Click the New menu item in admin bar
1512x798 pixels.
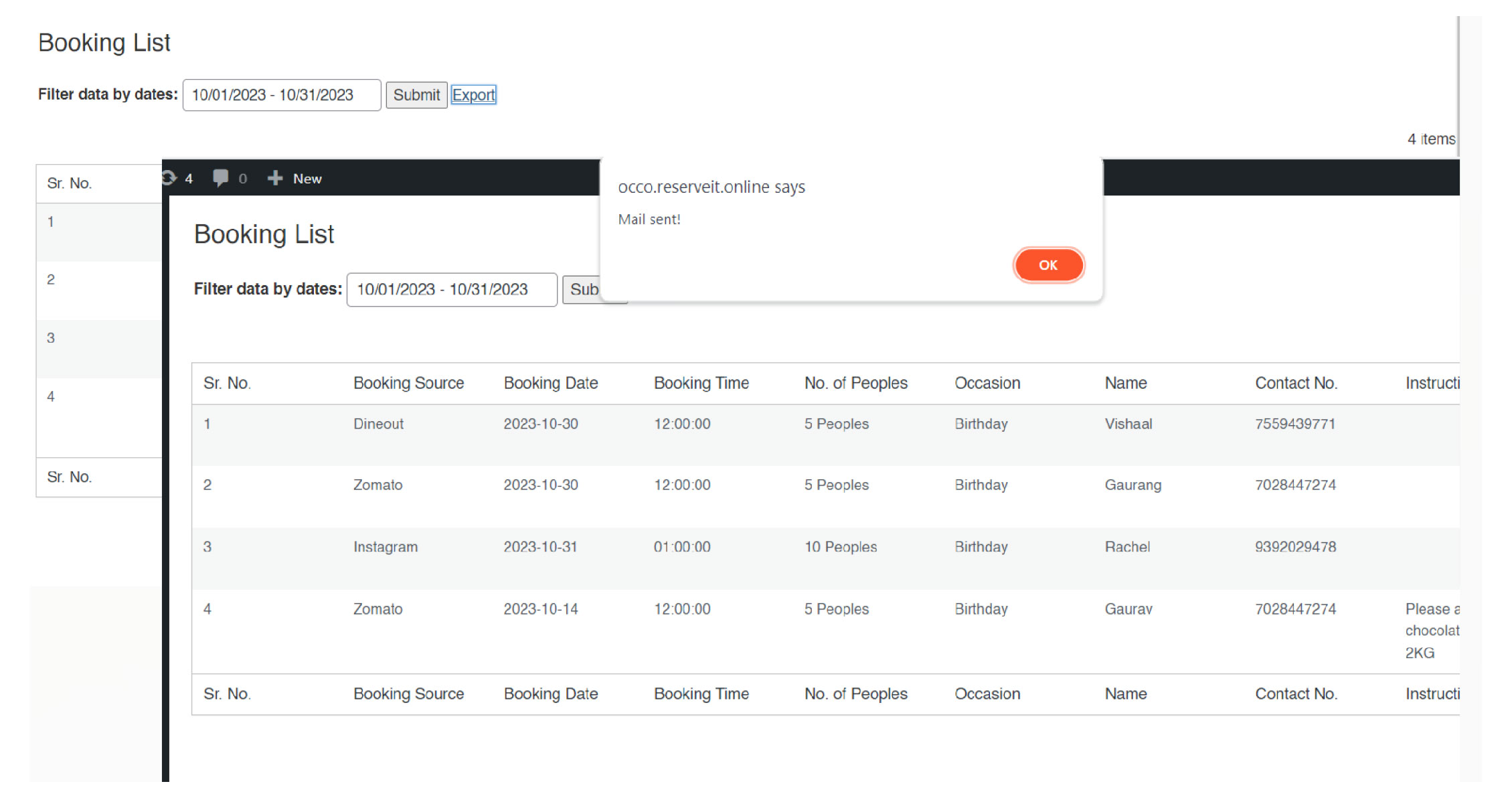[x=307, y=179]
